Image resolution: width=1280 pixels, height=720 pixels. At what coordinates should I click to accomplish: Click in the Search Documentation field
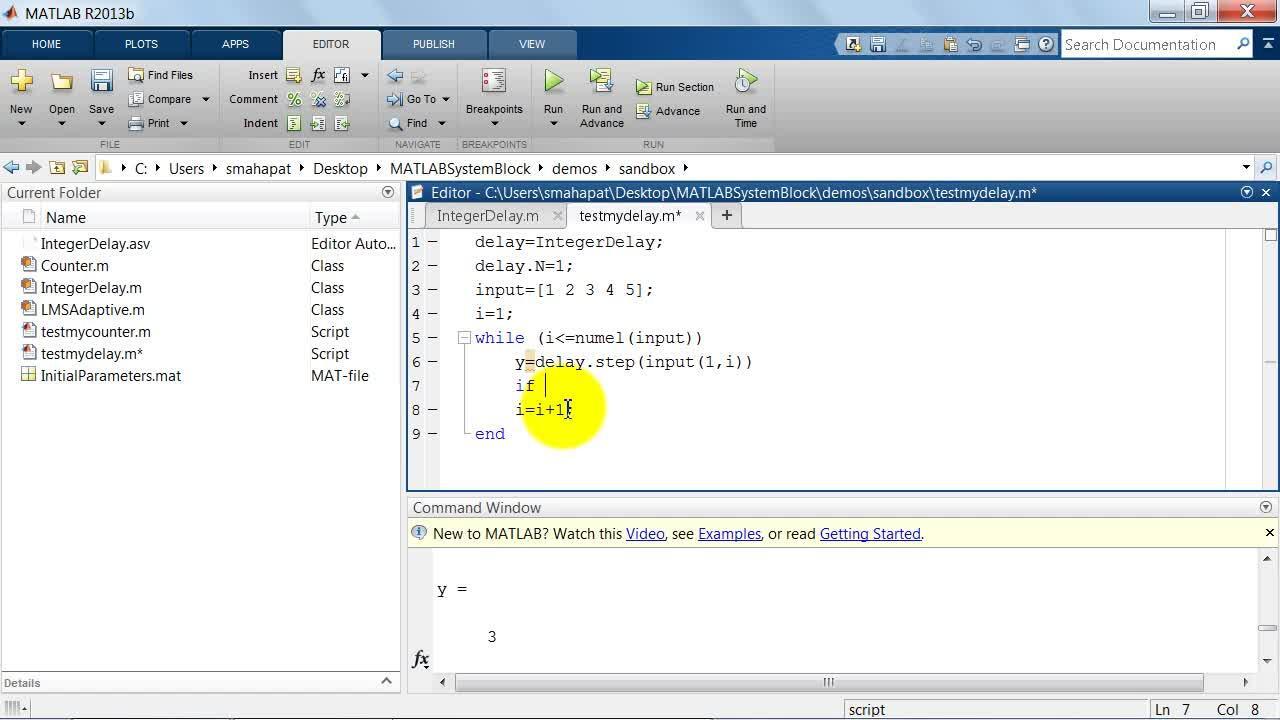click(1147, 44)
